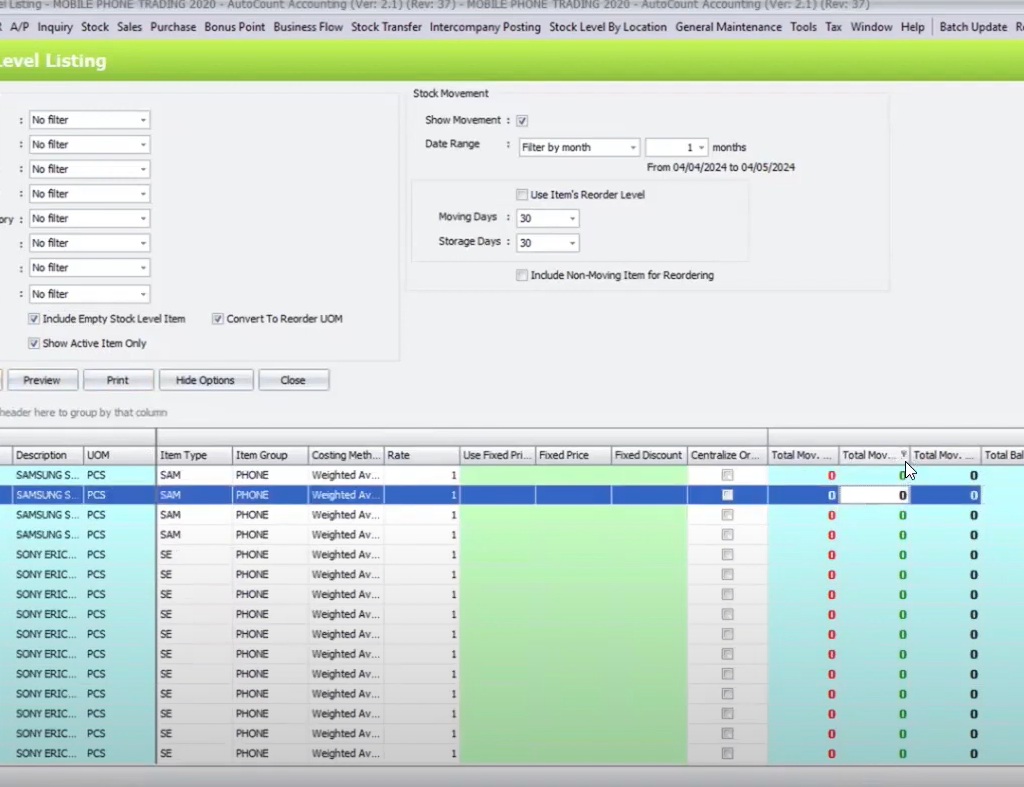Open the Bonus Point menu
1024x787 pixels.
(x=235, y=27)
